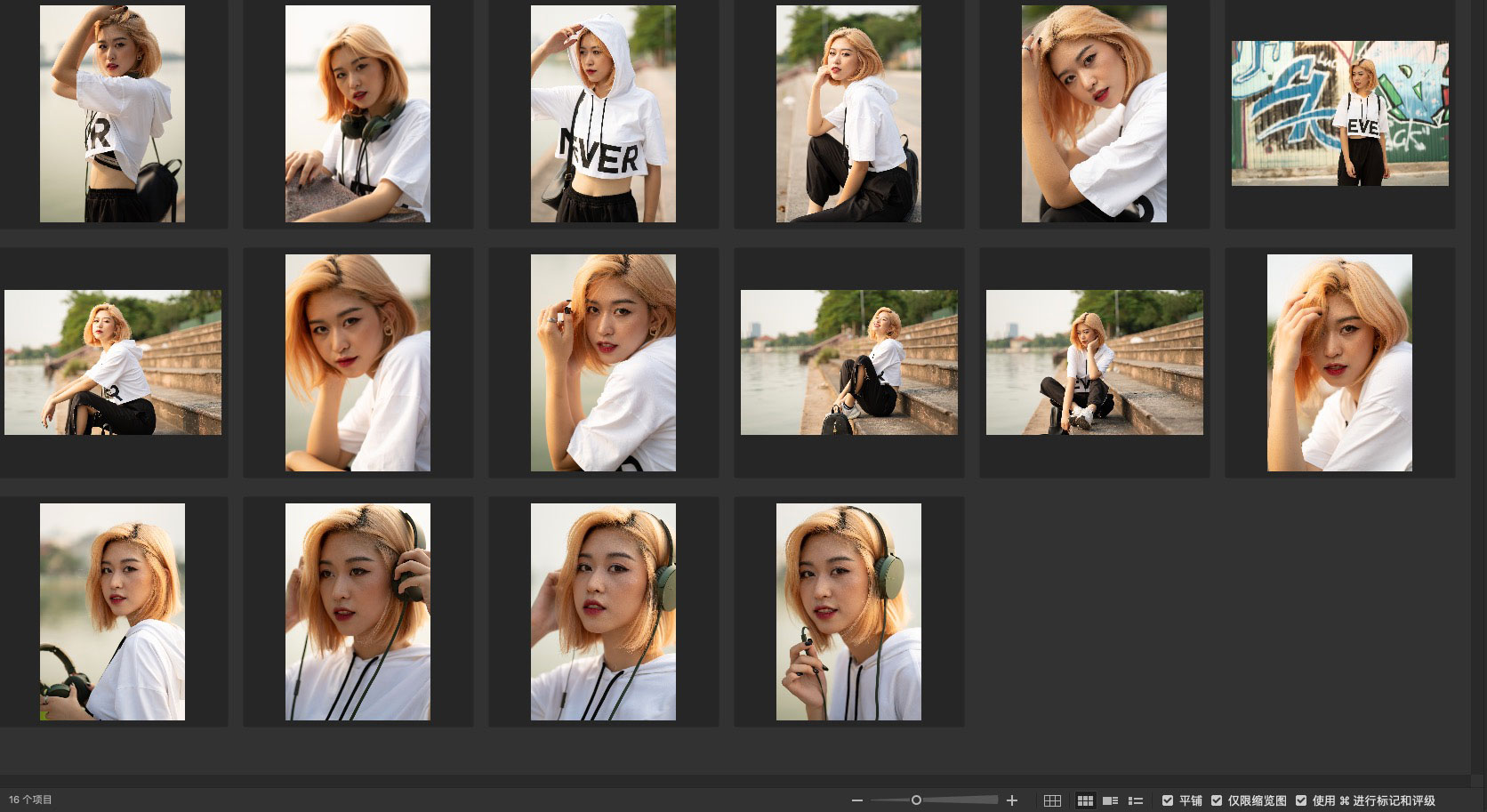Switch to details view layout
The width and height of the screenshot is (1487, 812).
click(1110, 800)
